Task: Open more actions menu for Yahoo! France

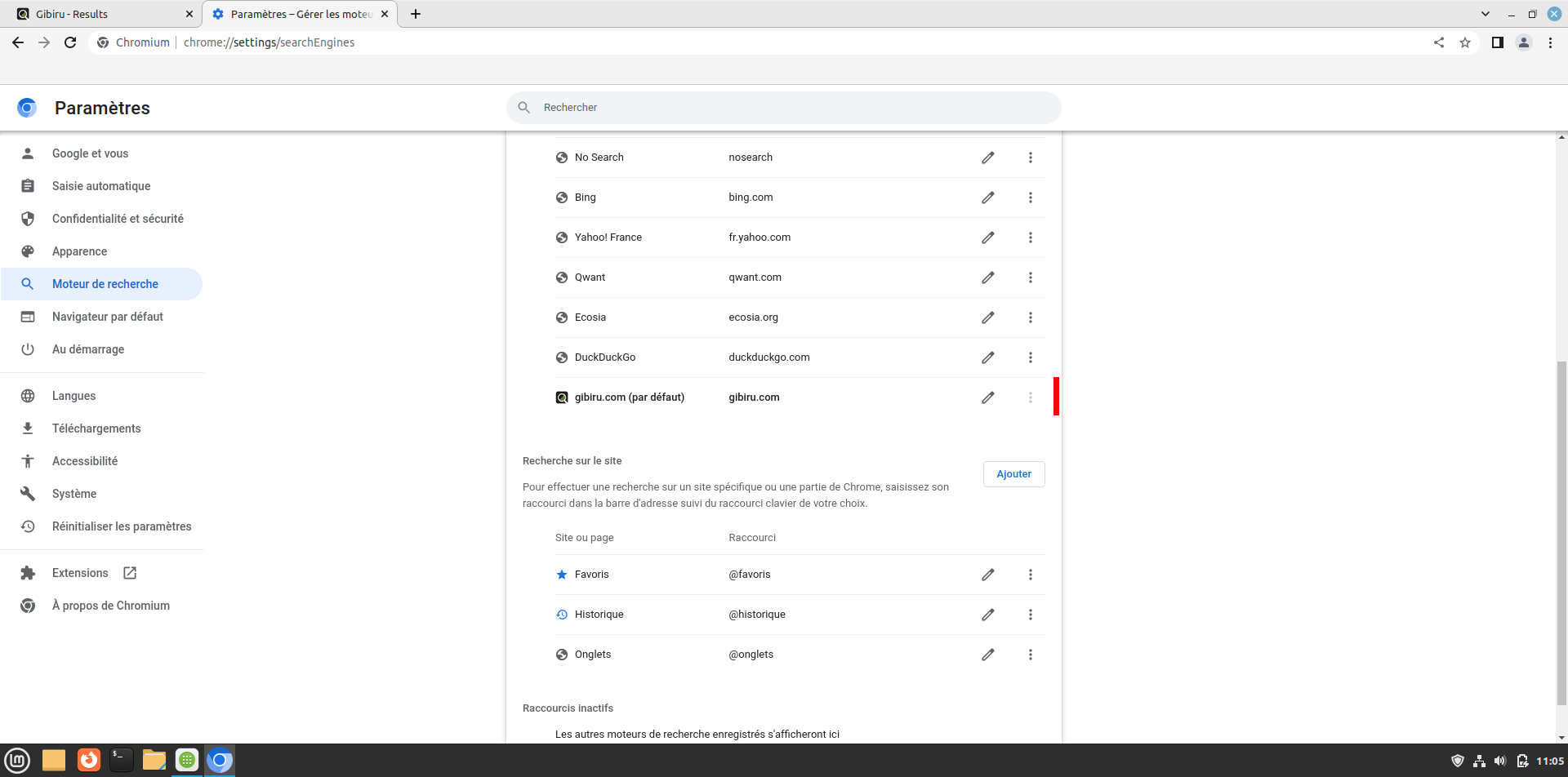Action: 1030,238
